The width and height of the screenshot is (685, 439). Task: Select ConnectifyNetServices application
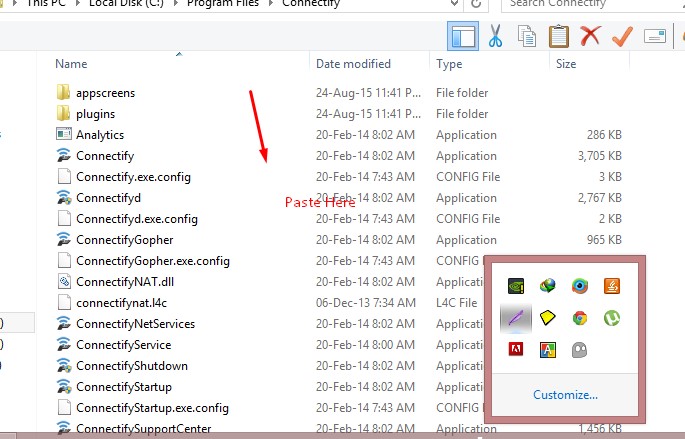point(135,324)
